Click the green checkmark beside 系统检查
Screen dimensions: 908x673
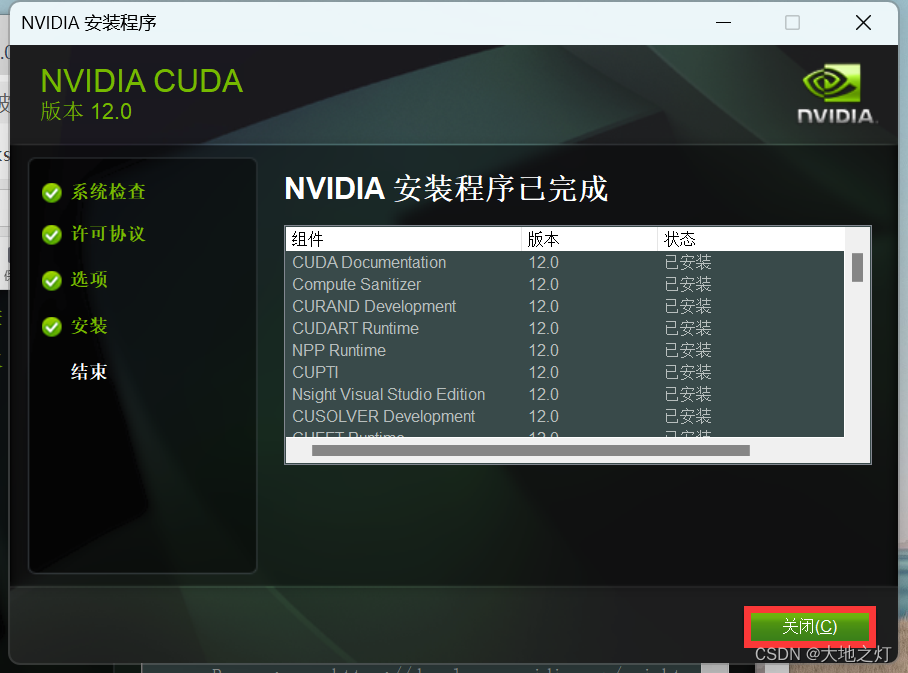click(52, 192)
